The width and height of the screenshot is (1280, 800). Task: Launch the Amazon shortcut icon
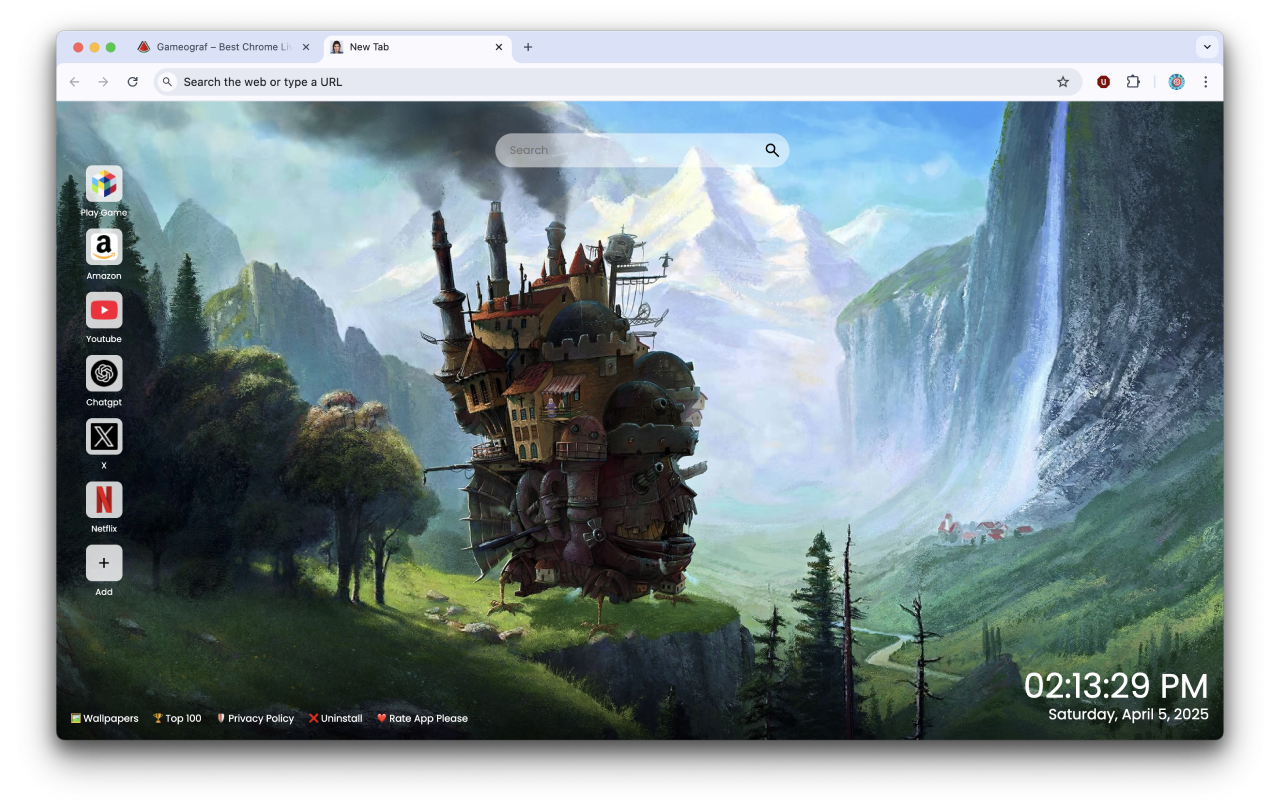coord(104,248)
